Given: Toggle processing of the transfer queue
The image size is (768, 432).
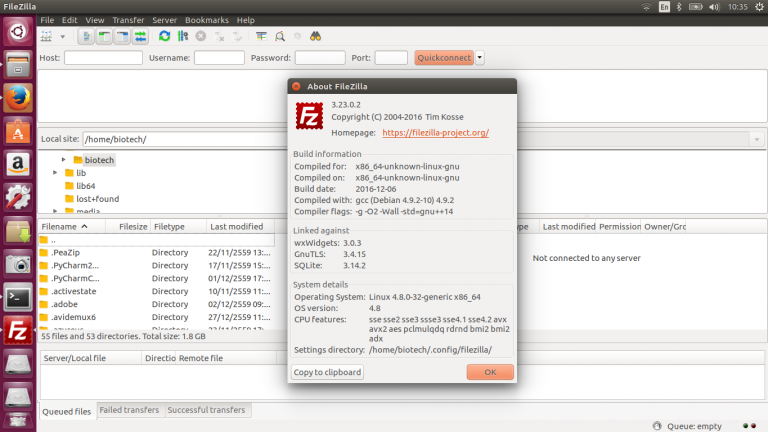Looking at the screenshot, I should (x=183, y=36).
